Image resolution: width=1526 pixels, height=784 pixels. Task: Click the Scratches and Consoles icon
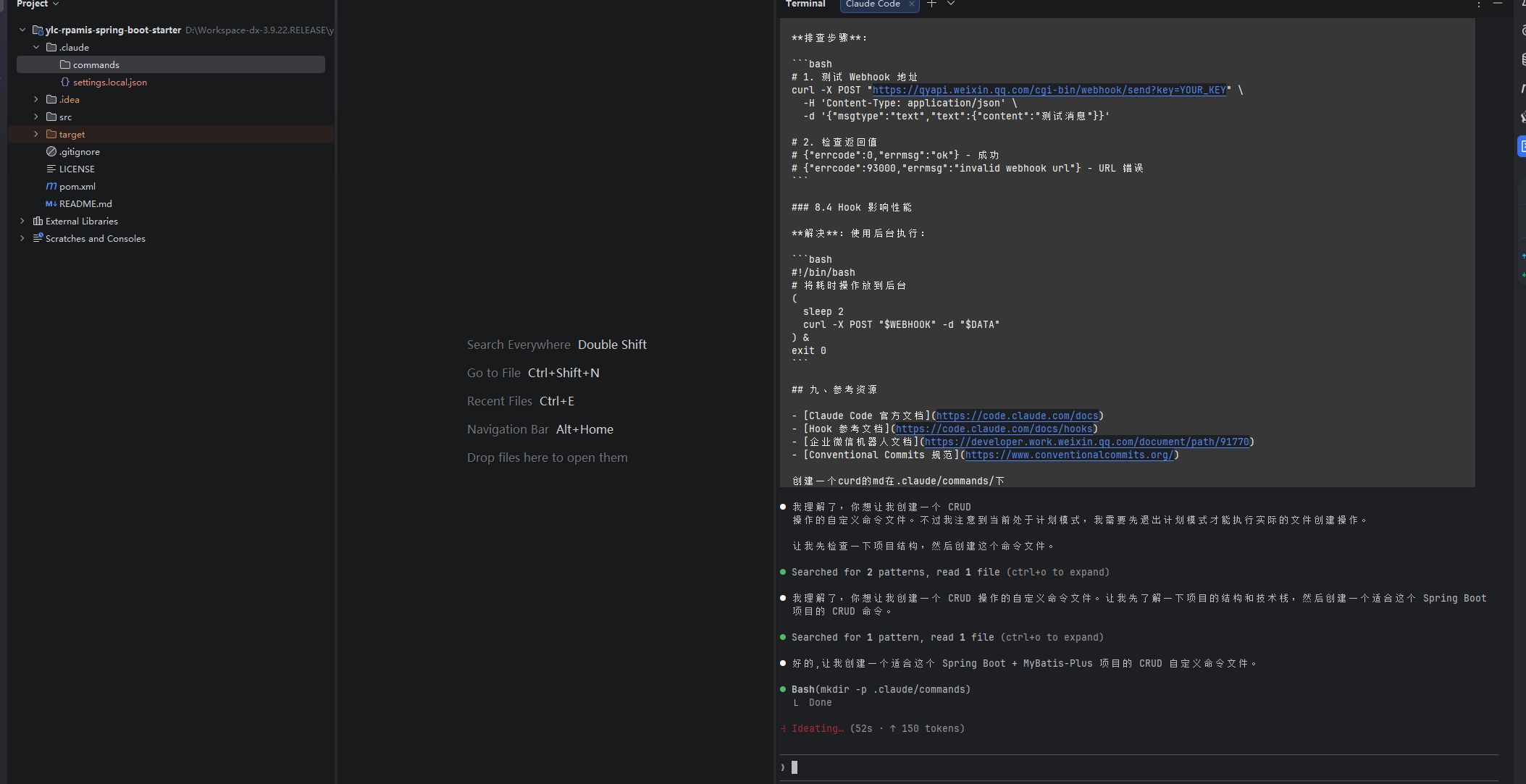38,238
